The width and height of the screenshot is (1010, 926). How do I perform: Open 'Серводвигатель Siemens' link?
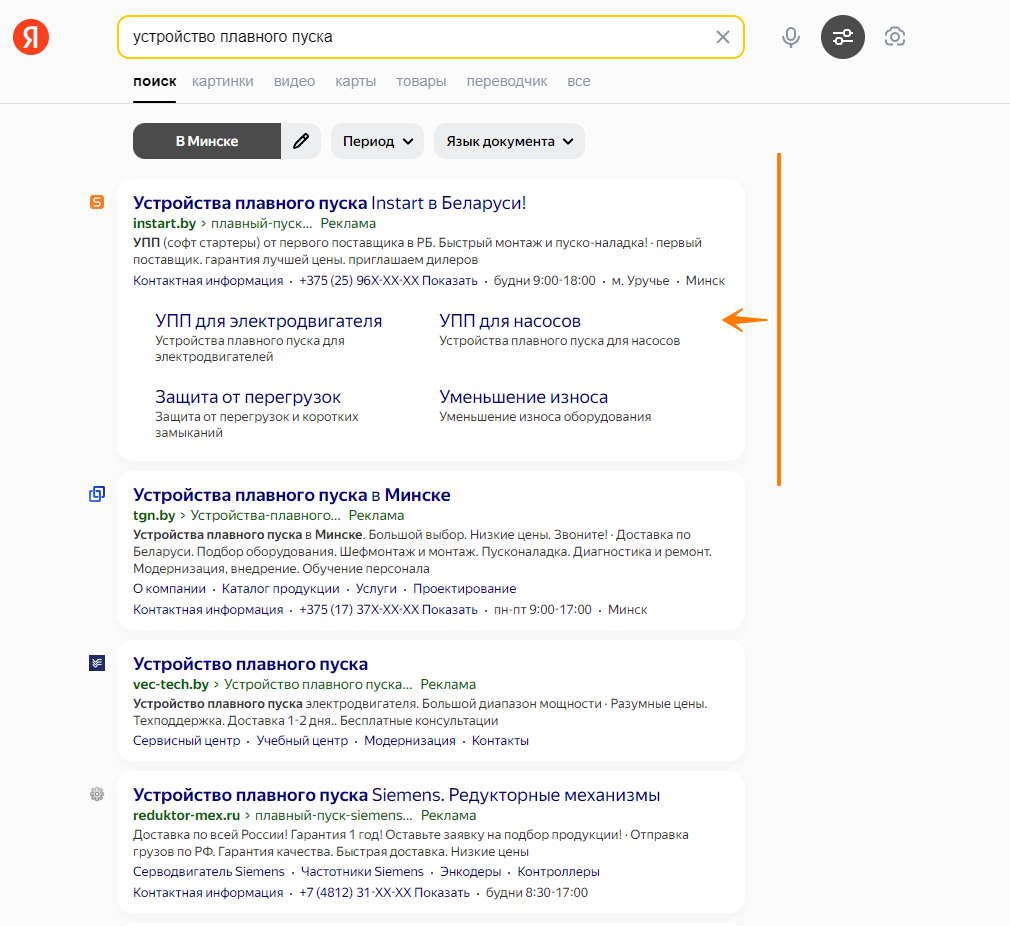tap(209, 871)
